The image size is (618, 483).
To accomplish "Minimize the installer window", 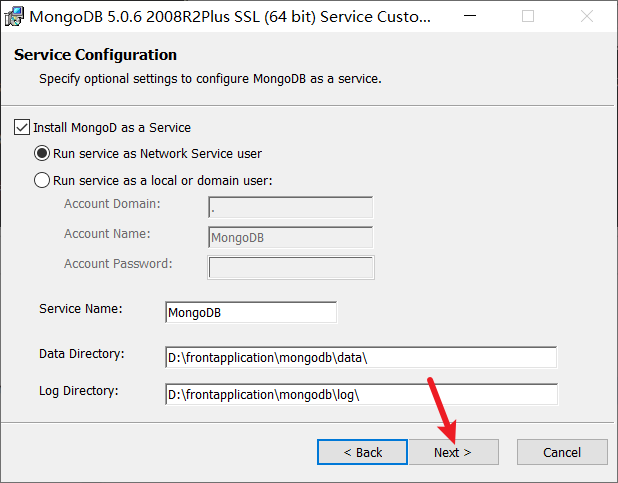I will (x=470, y=16).
